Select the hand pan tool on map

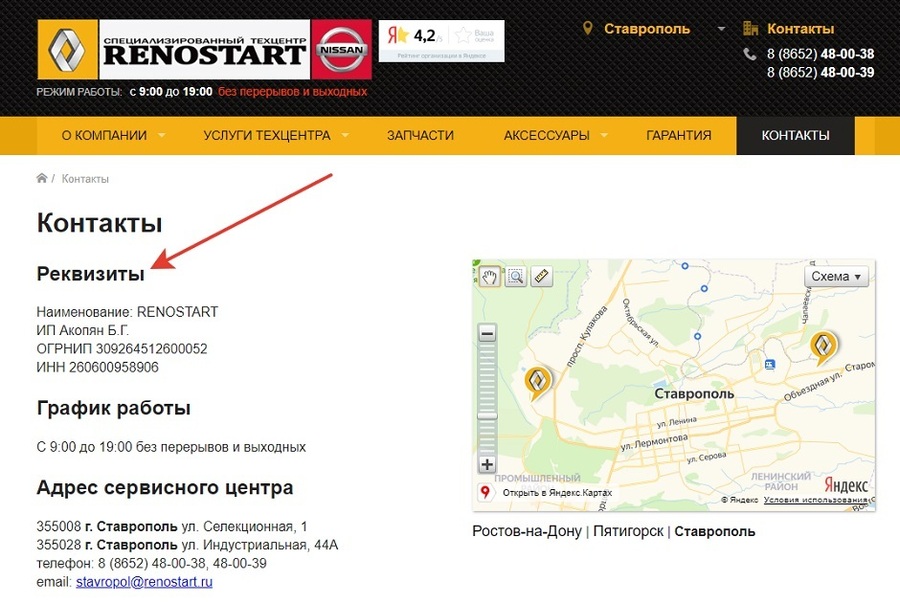pyautogui.click(x=489, y=277)
